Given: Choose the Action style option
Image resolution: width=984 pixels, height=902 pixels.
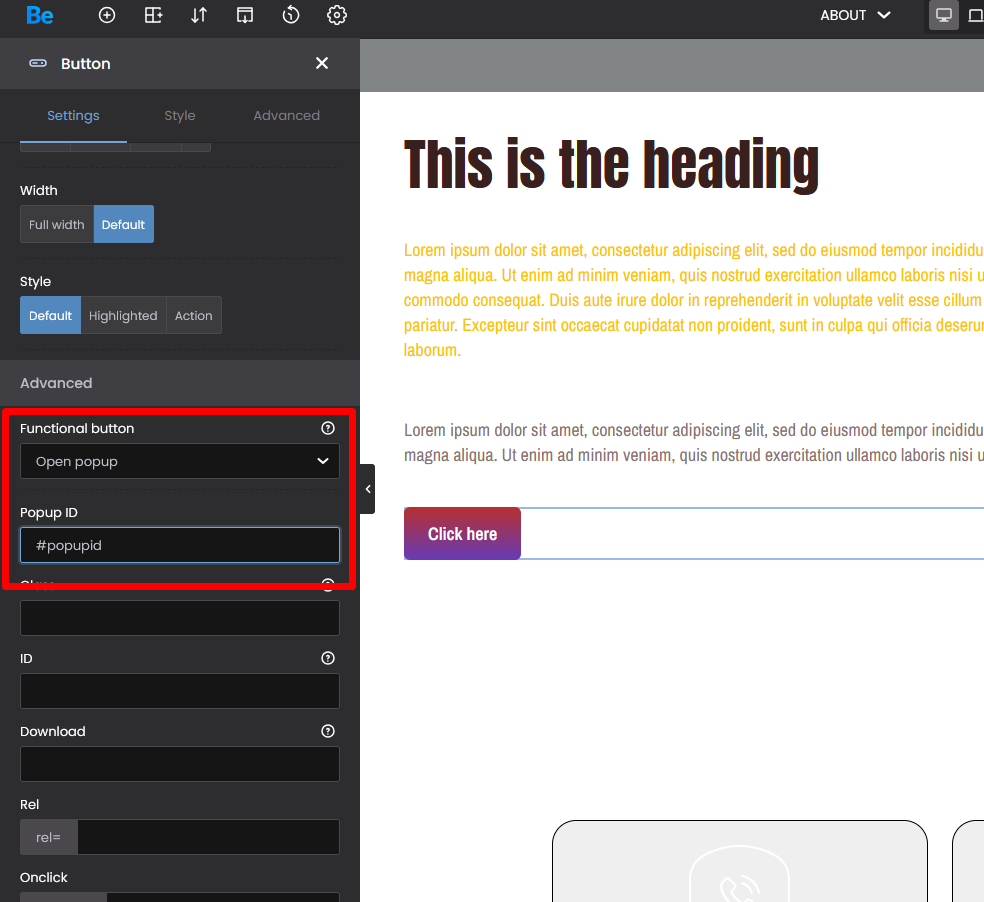Looking at the screenshot, I should click(194, 316).
